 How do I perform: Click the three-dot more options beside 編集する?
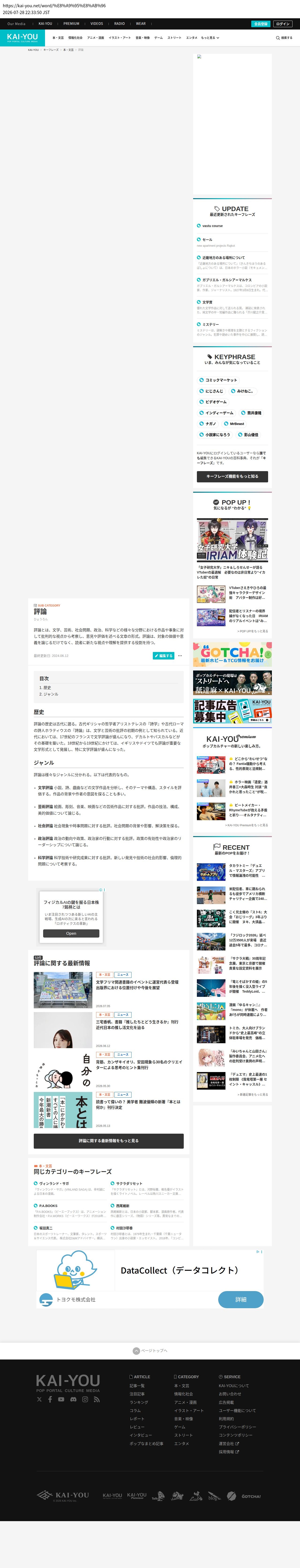[x=180, y=656]
